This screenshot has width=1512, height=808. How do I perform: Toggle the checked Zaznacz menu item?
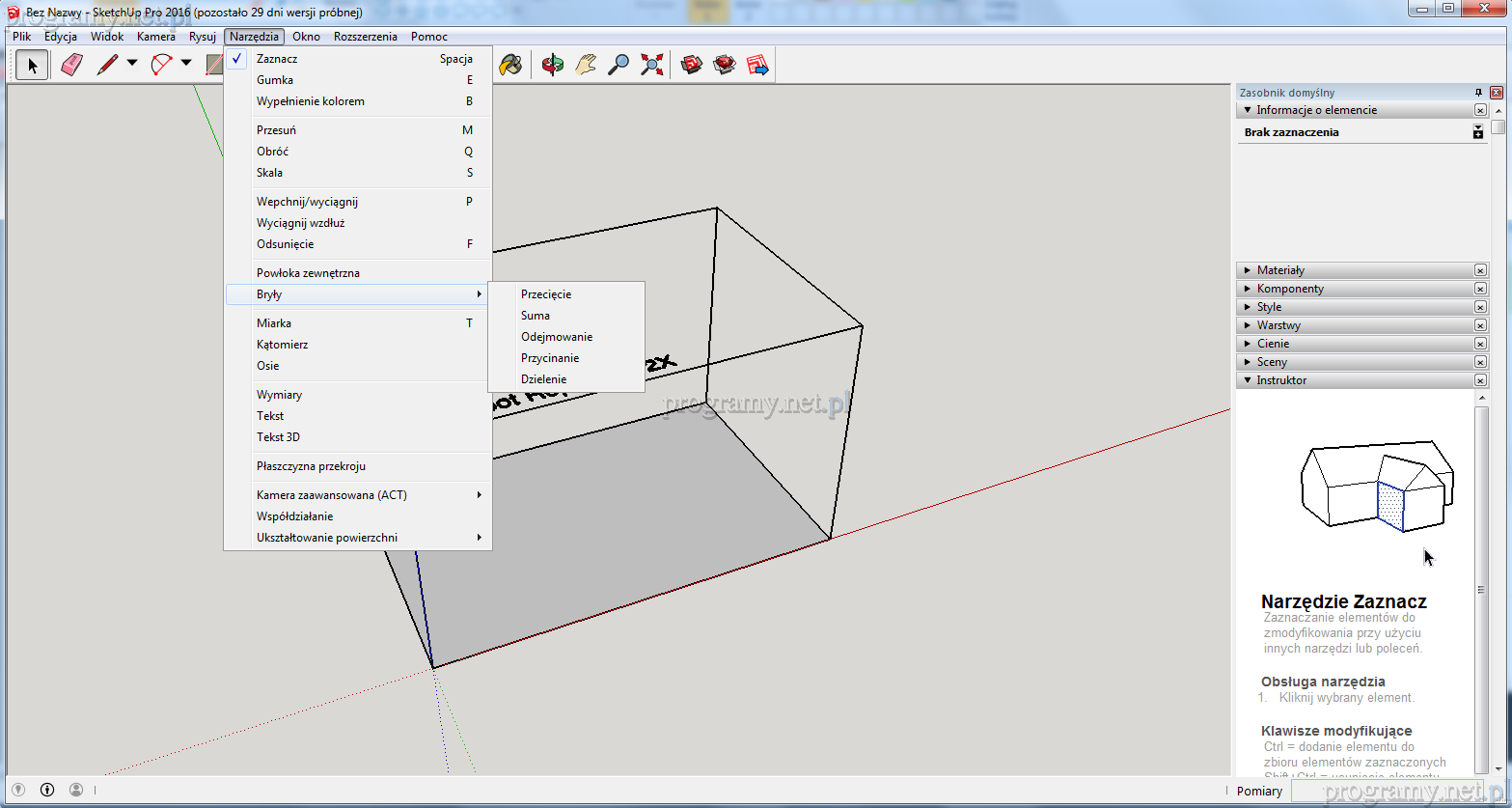point(277,59)
